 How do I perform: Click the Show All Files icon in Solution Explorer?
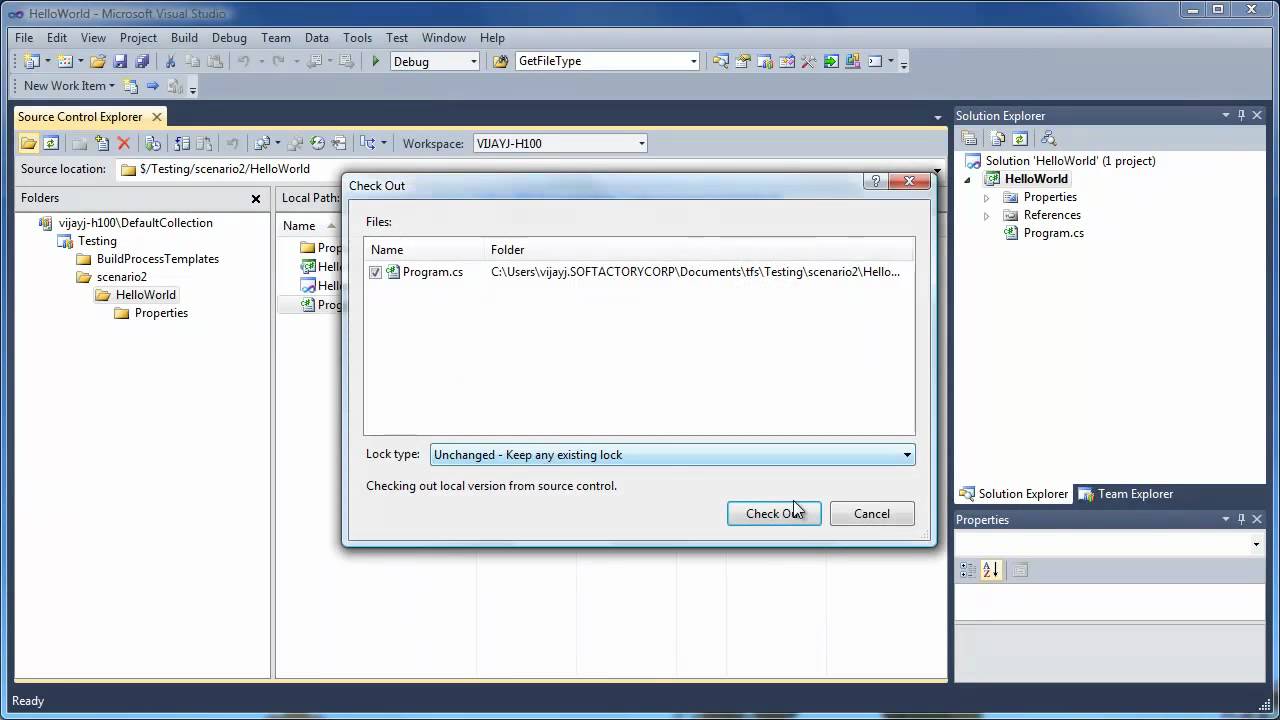point(997,139)
